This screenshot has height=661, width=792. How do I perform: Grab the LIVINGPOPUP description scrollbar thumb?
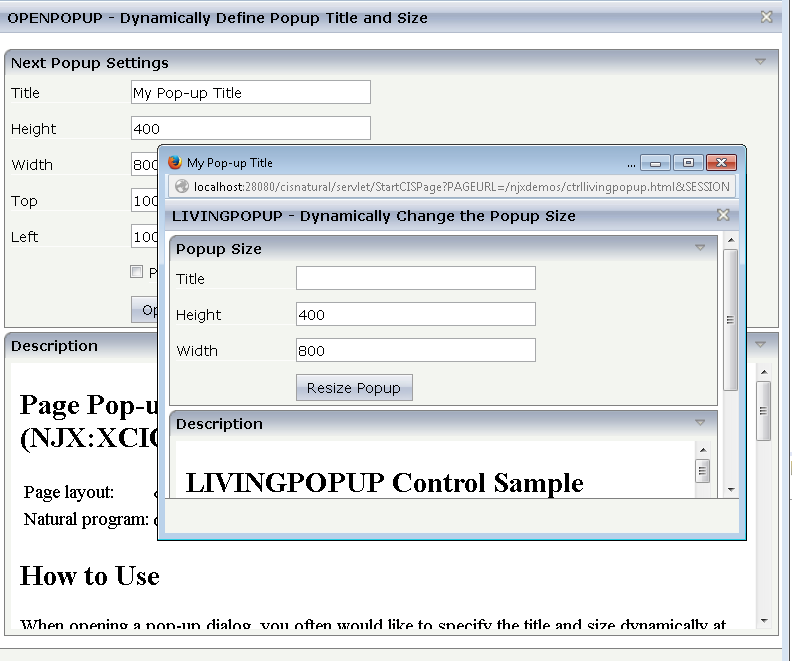[x=702, y=471]
